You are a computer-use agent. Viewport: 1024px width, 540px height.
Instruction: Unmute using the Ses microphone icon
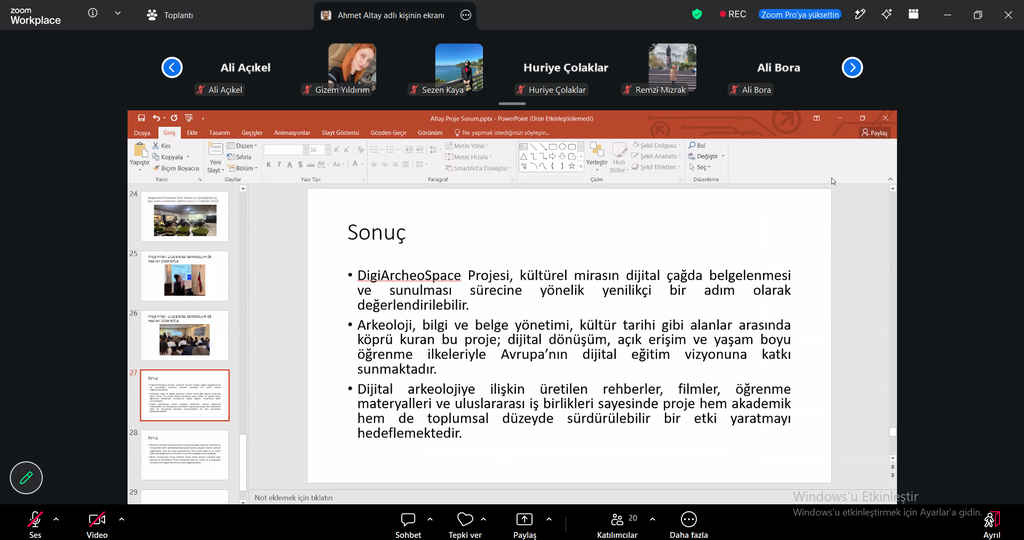click(x=35, y=520)
